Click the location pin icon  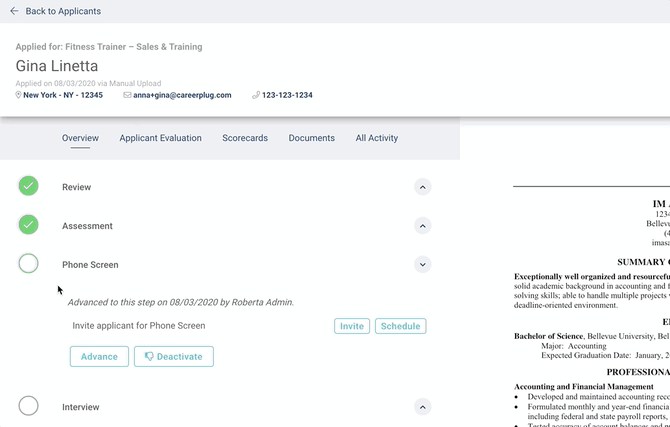(x=19, y=95)
